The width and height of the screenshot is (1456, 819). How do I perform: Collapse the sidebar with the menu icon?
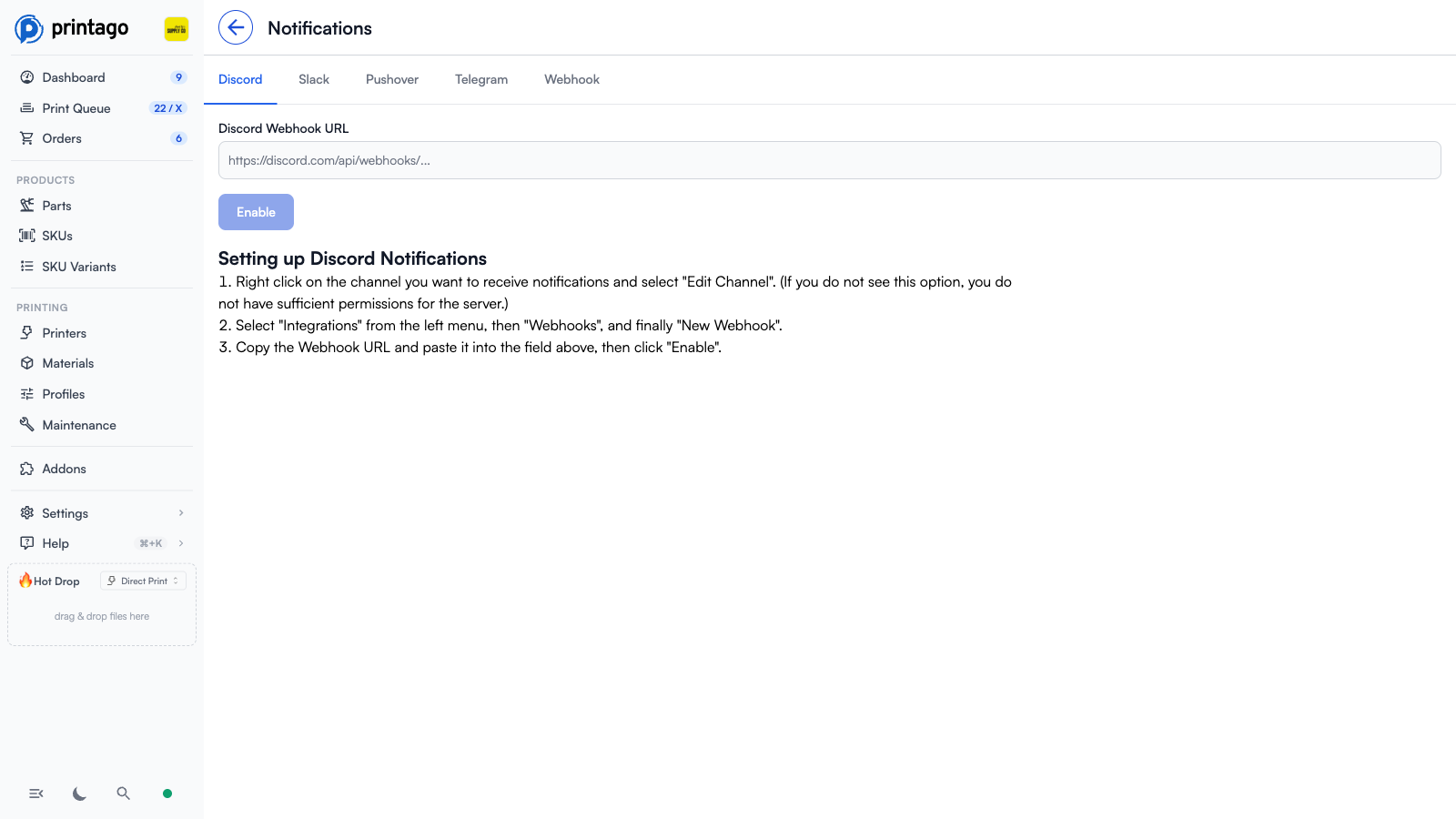(36, 794)
